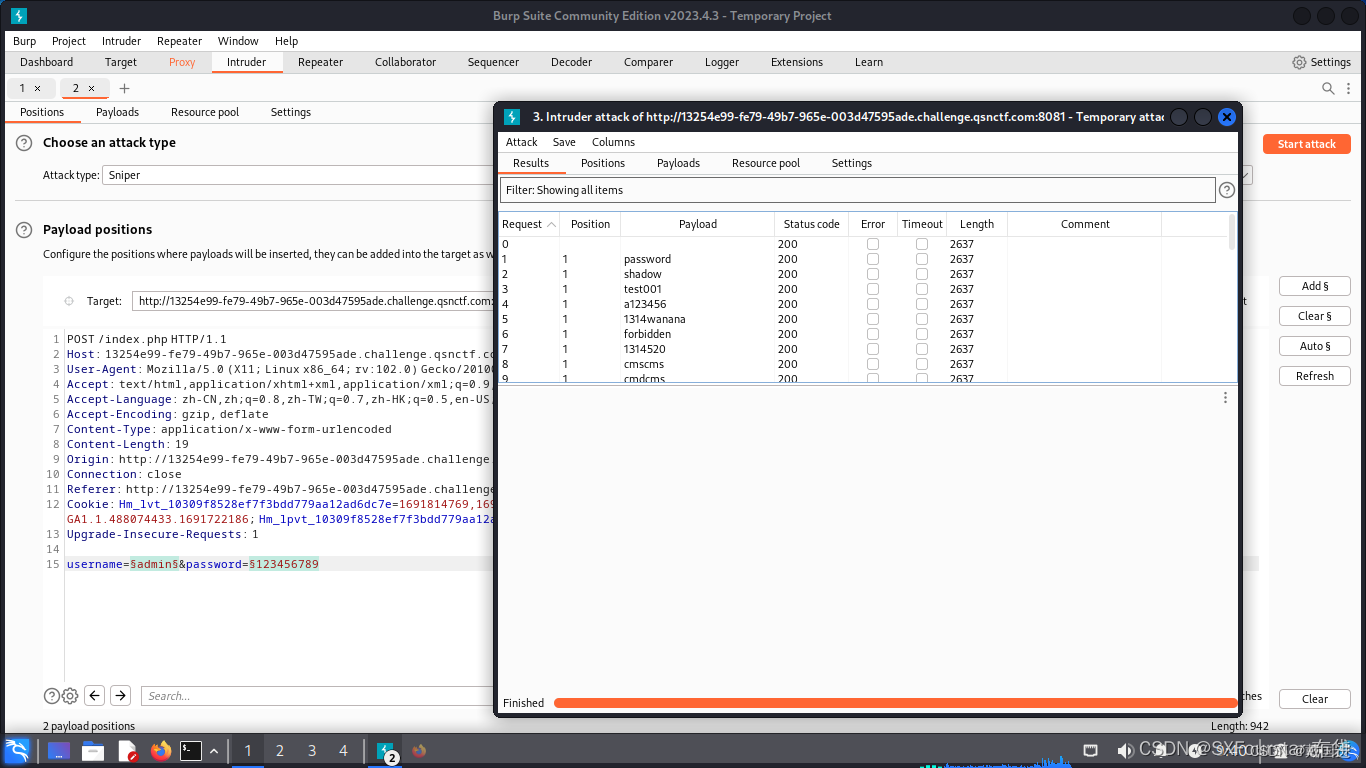Sort results by Length column header
The width and height of the screenshot is (1366, 768).
pos(976,224)
